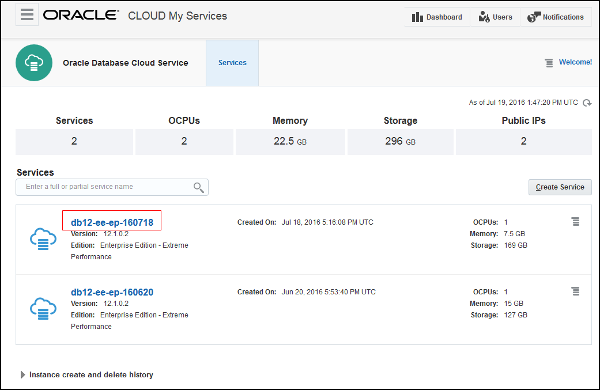Viewport: 600px width, 390px height.
Task: Click the Storage total 296 GB
Action: click(x=400, y=141)
